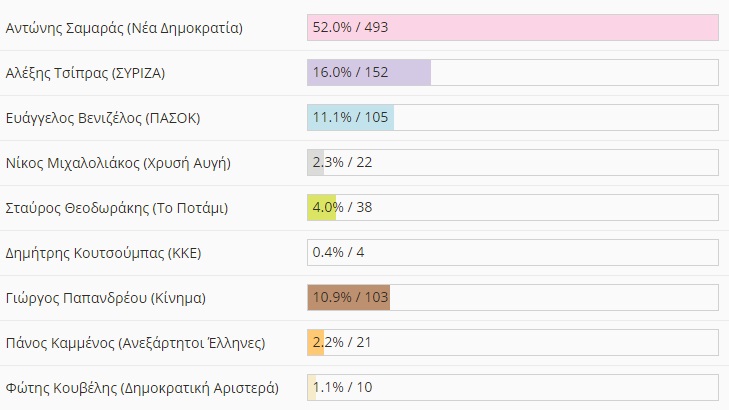The image size is (729, 410).
Task: Select the Νίκος Μιχαλολιάκος (Χρυσή Αυγή) label
Action: pyautogui.click(x=125, y=163)
